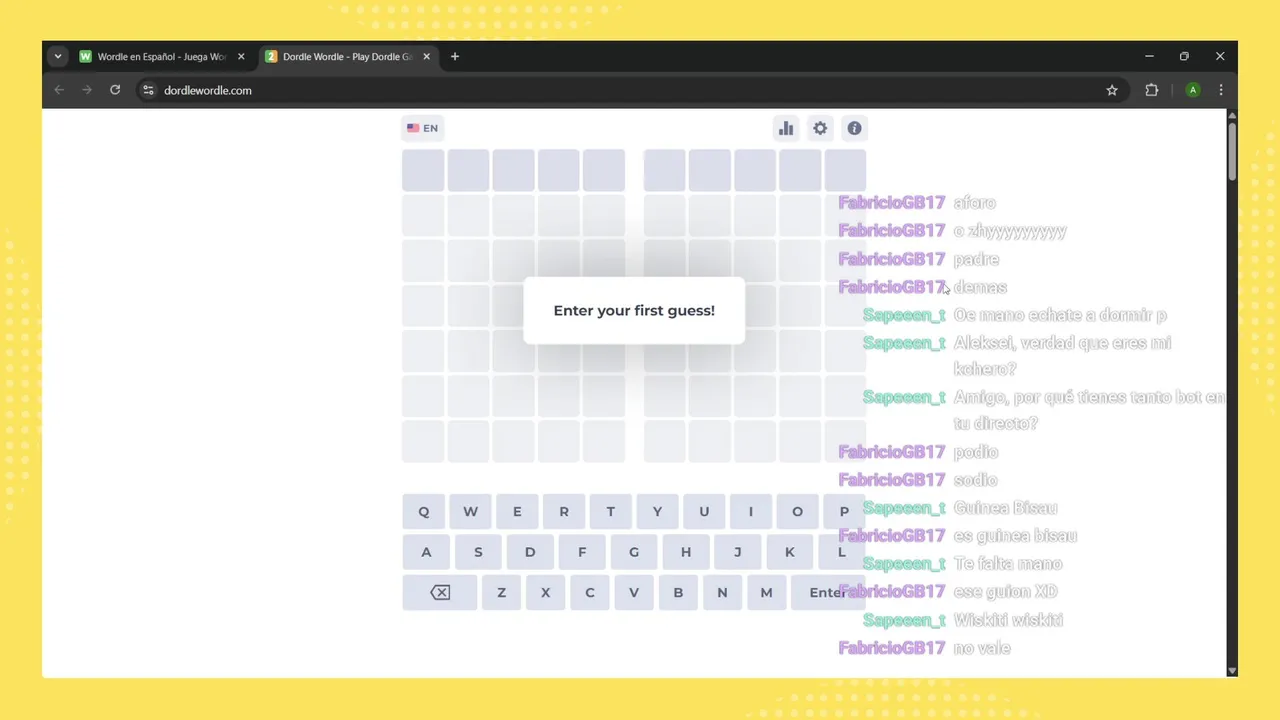The width and height of the screenshot is (1280, 720).
Task: Tap the R key
Action: (564, 511)
